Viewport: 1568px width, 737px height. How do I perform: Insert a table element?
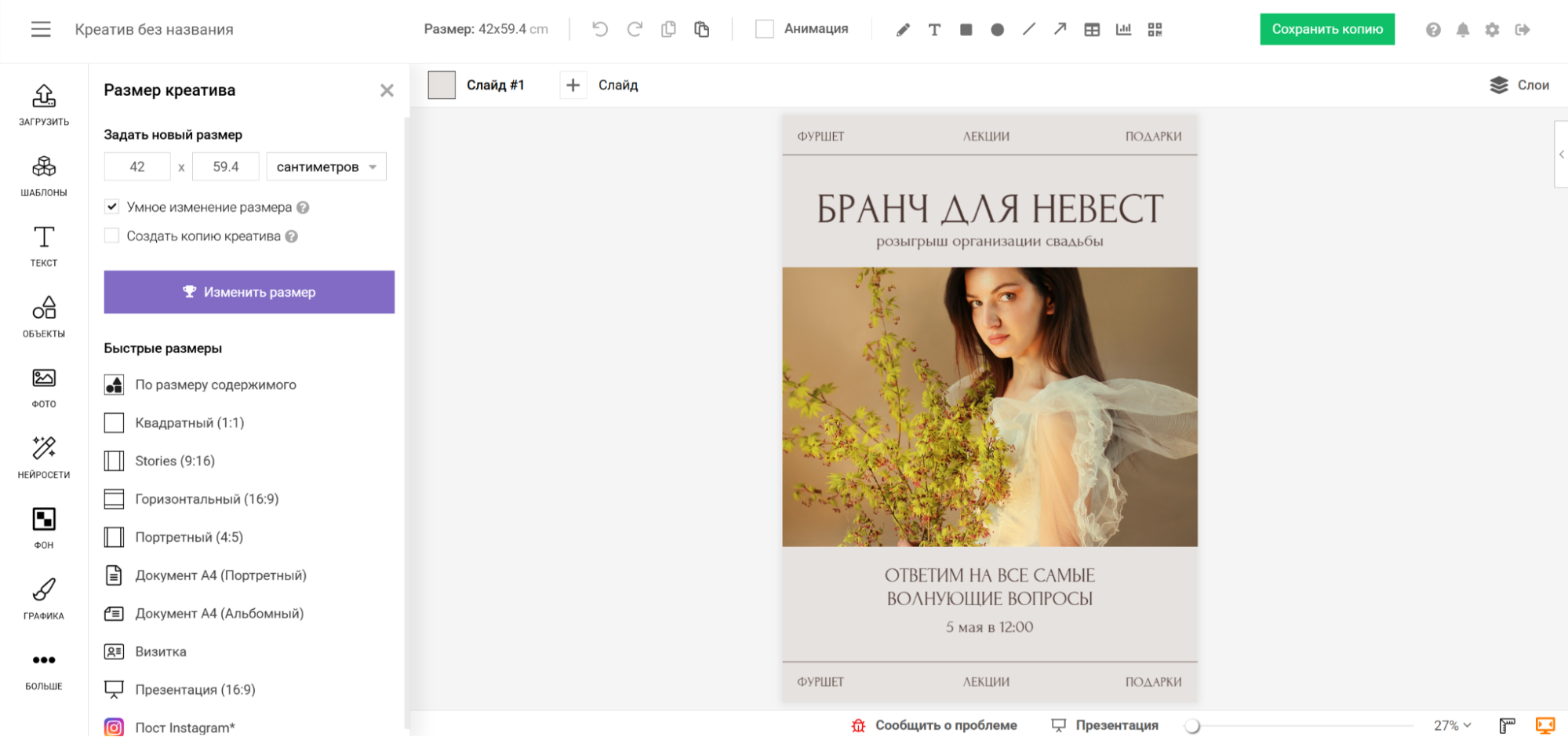pyautogui.click(x=1092, y=30)
